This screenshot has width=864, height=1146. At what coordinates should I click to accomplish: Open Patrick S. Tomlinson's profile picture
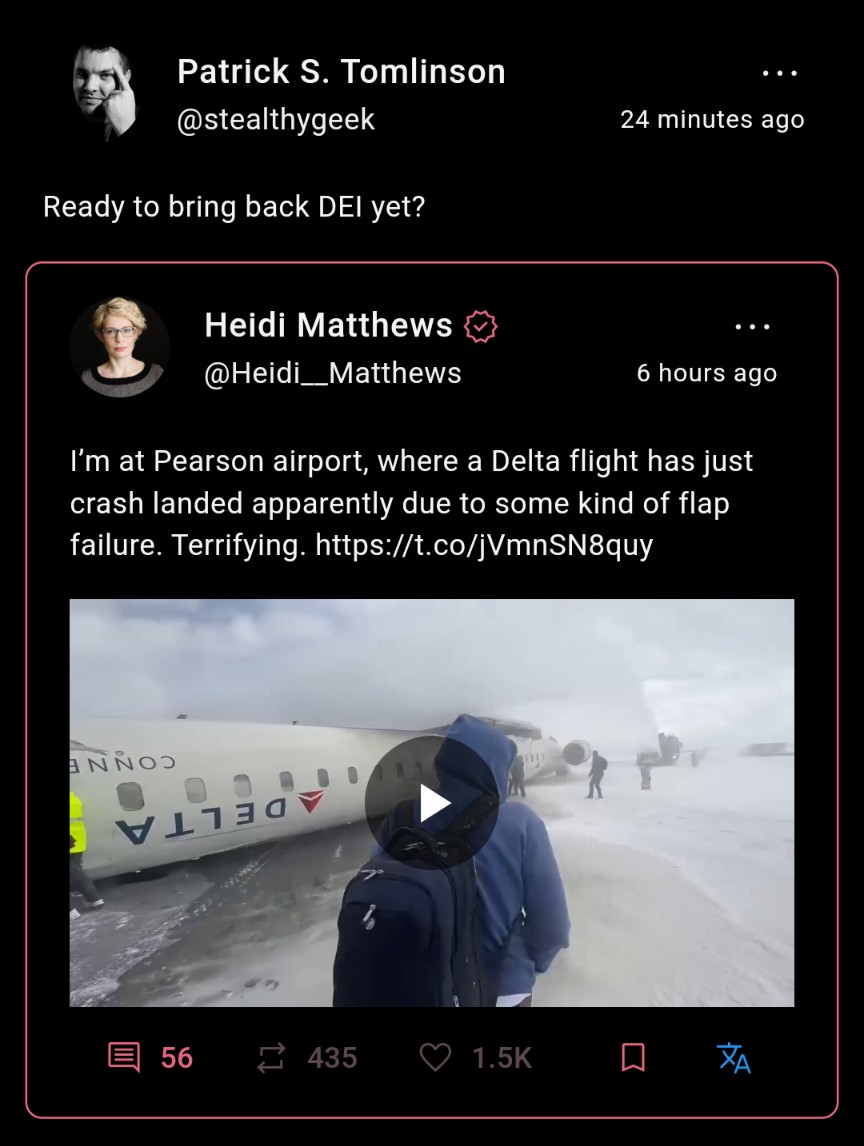point(105,93)
